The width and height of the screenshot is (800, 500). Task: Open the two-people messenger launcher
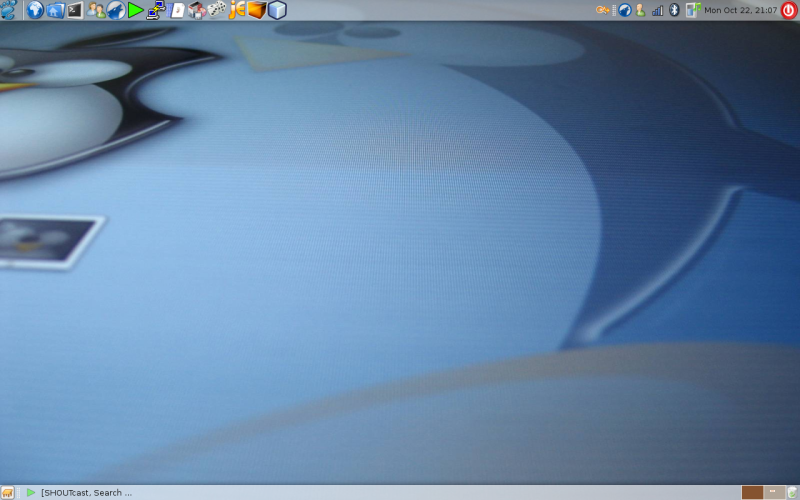[x=95, y=10]
